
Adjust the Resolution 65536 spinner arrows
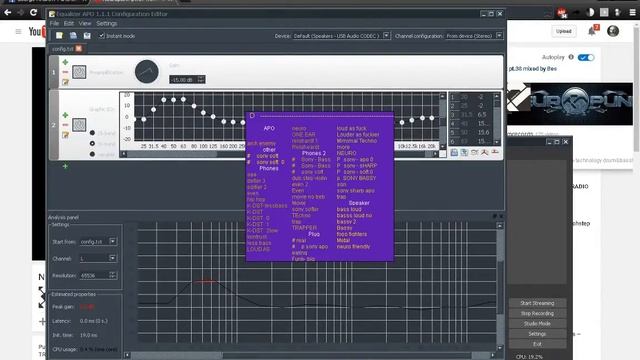click(x=113, y=276)
